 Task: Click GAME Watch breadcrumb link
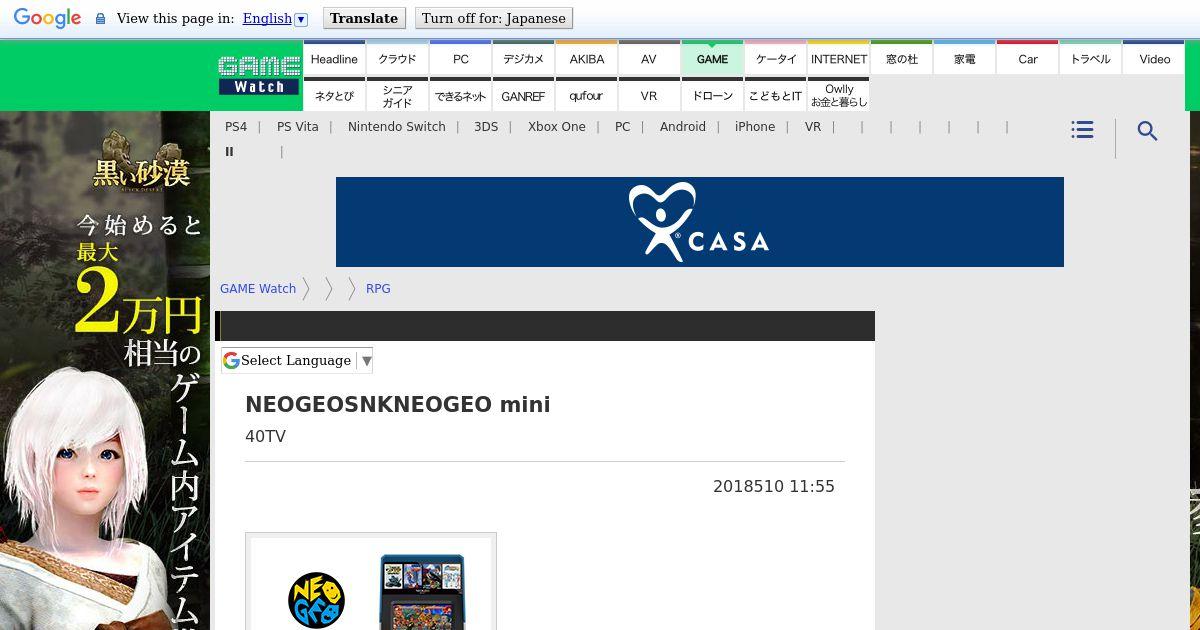tap(258, 289)
